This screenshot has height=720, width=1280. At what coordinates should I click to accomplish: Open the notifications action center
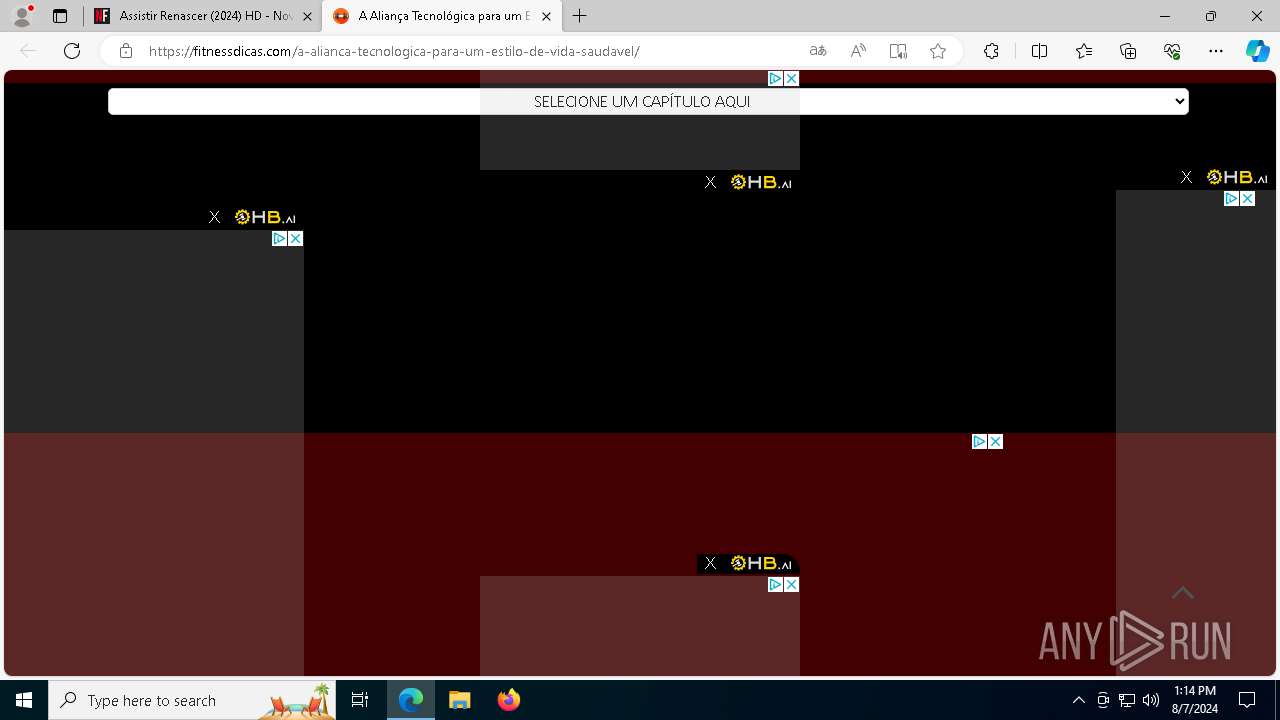(x=1247, y=700)
